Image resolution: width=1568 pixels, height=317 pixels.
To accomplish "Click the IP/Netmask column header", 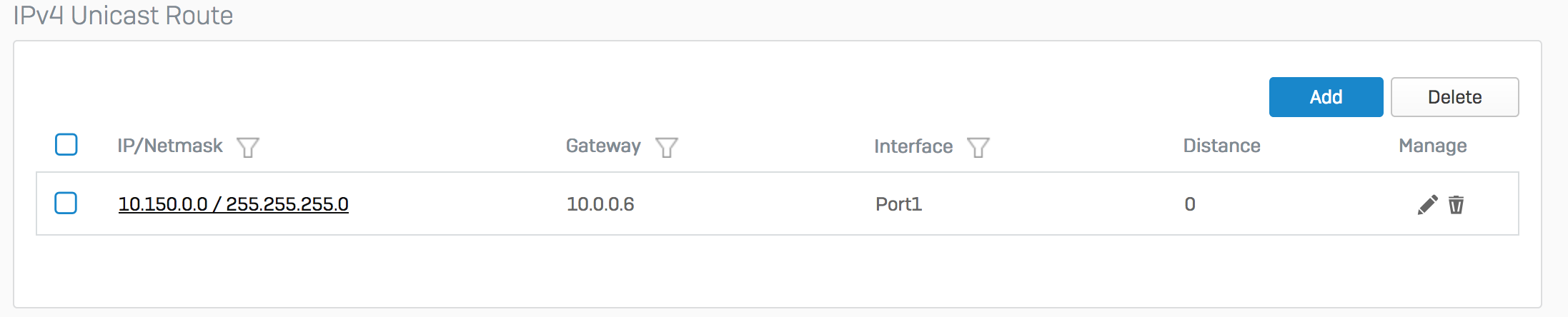I will [170, 146].
